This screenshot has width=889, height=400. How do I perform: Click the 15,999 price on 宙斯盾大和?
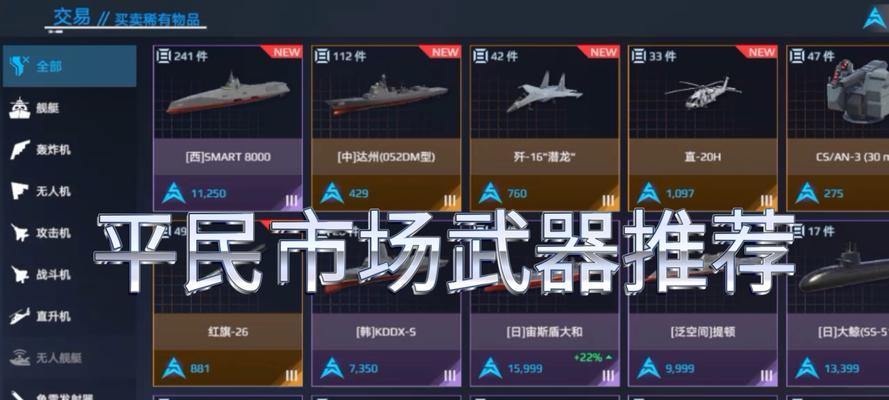coord(524,369)
